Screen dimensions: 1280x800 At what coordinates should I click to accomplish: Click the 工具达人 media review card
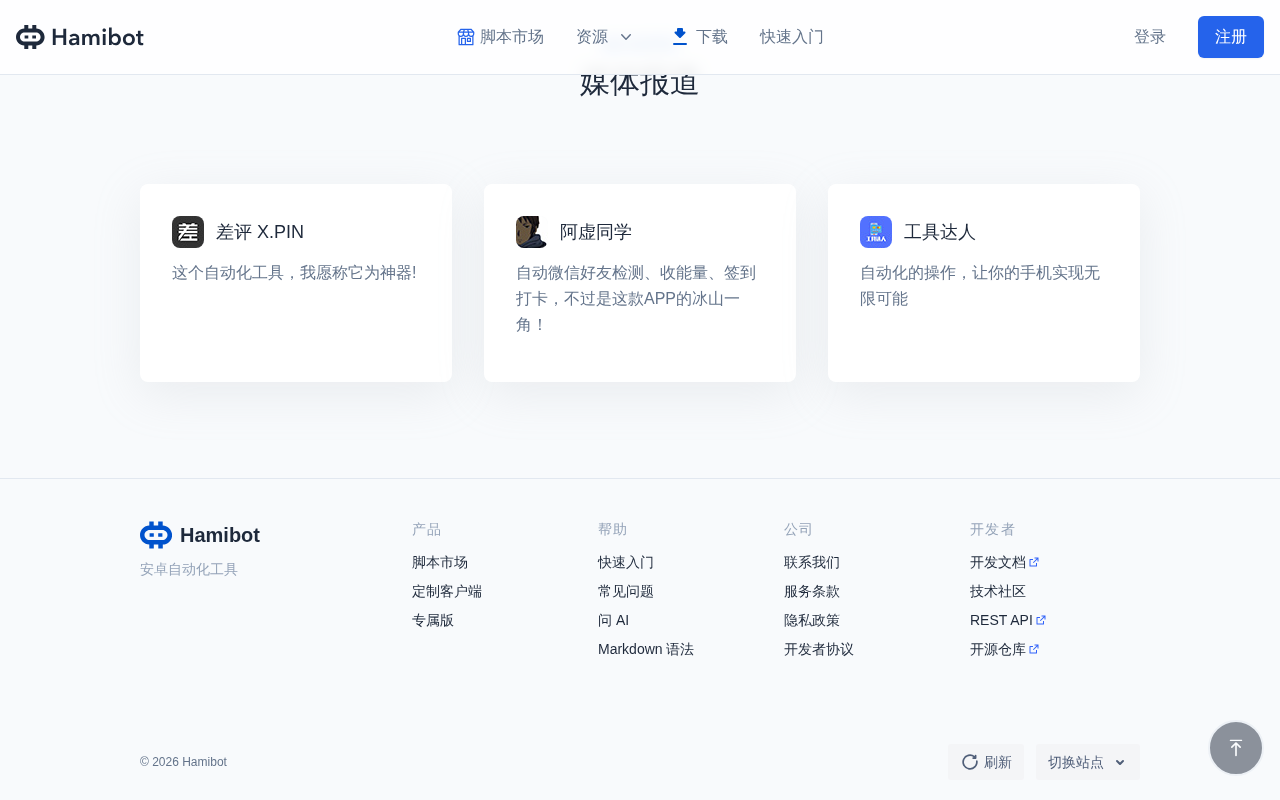[x=984, y=283]
